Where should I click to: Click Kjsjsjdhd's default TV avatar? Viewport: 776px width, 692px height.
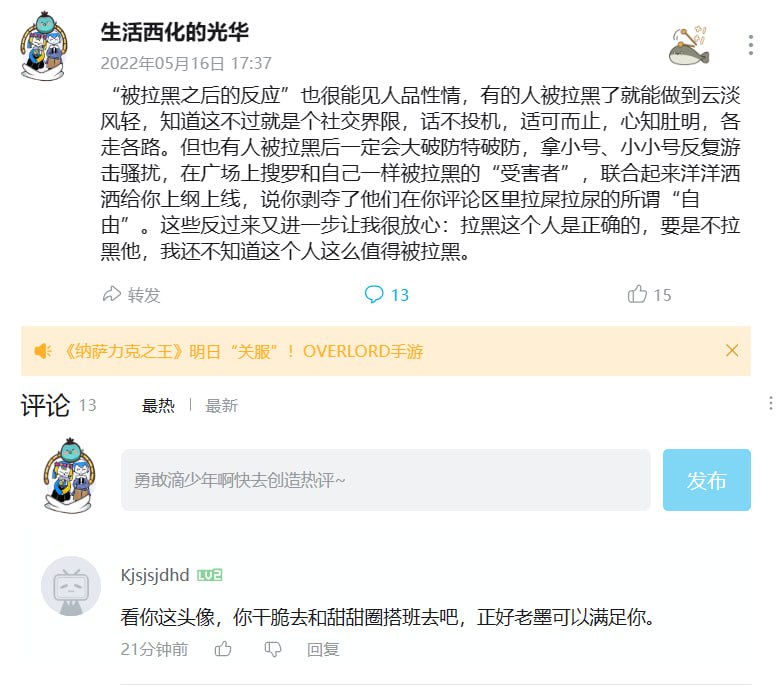pyautogui.click(x=71, y=586)
